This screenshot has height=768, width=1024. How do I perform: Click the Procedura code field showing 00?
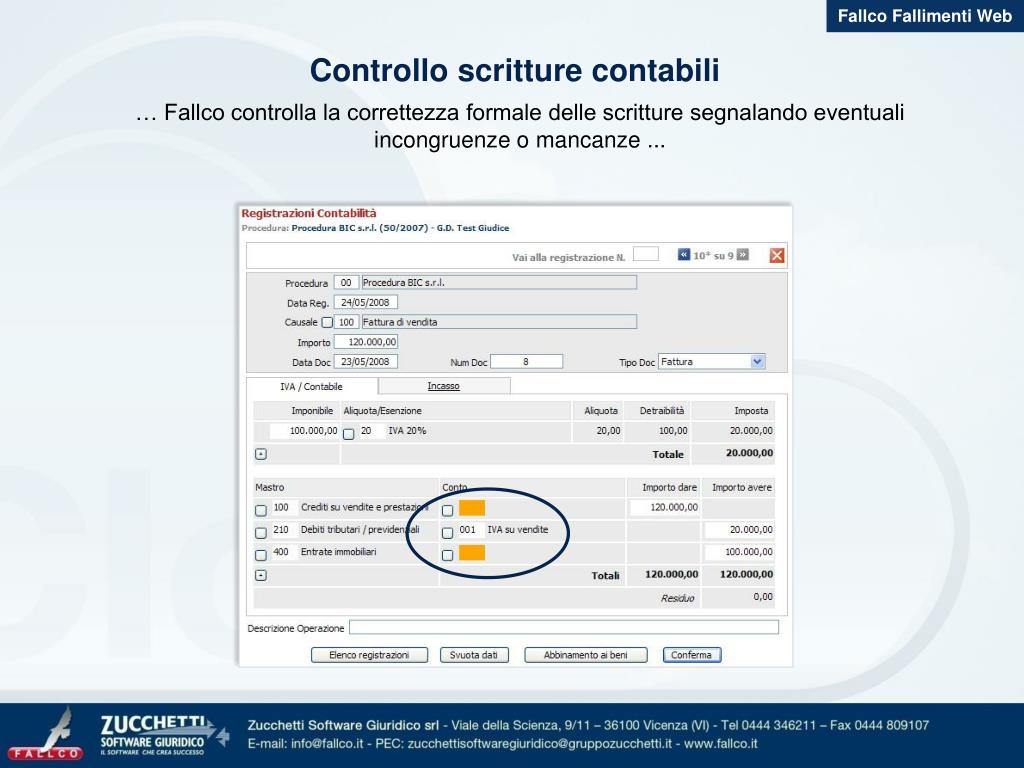pos(346,283)
